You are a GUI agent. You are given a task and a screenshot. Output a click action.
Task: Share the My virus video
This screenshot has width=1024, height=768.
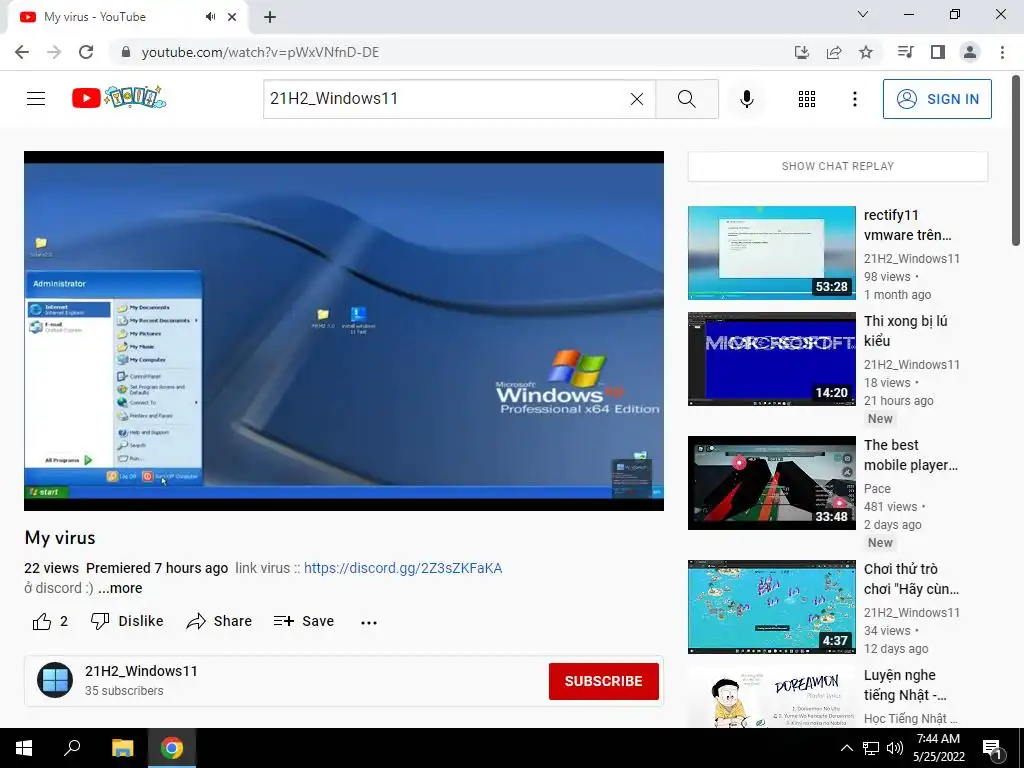(219, 621)
